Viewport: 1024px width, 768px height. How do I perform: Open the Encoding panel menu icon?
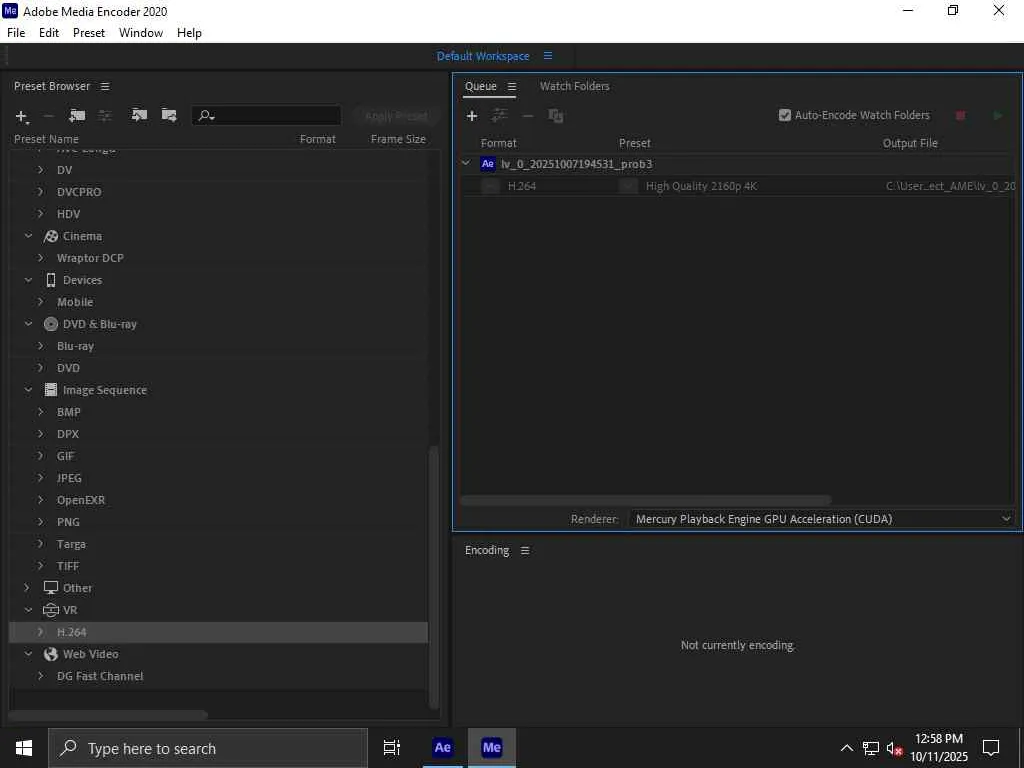525,551
